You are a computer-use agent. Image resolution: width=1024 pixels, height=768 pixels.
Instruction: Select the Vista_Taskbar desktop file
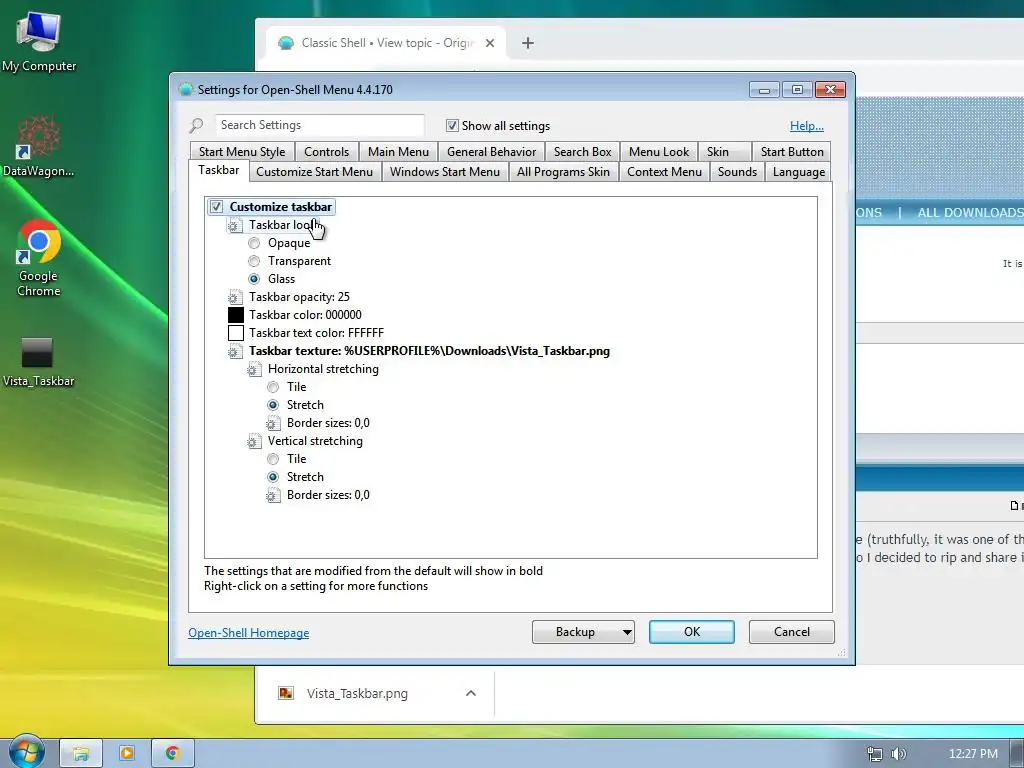pyautogui.click(x=38, y=361)
